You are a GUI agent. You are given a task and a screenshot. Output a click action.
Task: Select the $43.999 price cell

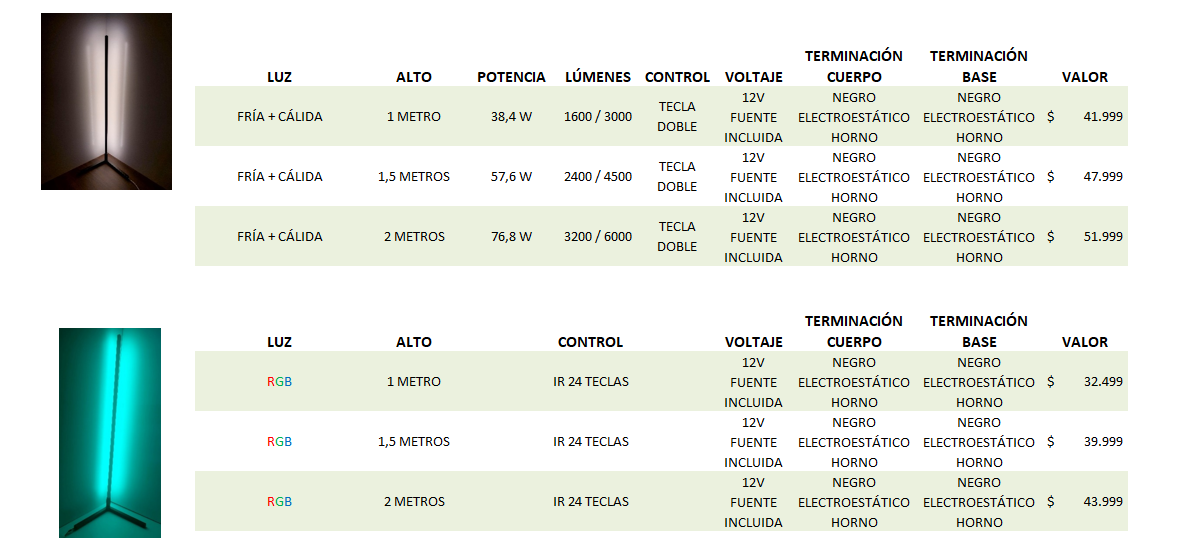(1085, 502)
